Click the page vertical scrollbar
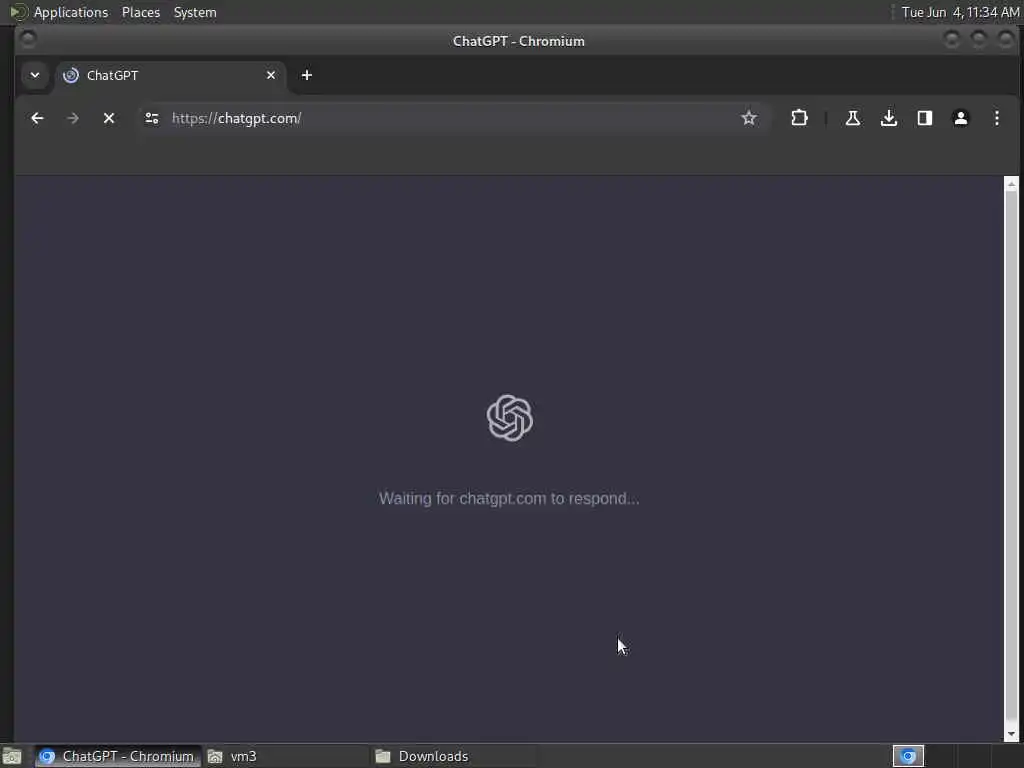The image size is (1024, 768). (x=1012, y=458)
